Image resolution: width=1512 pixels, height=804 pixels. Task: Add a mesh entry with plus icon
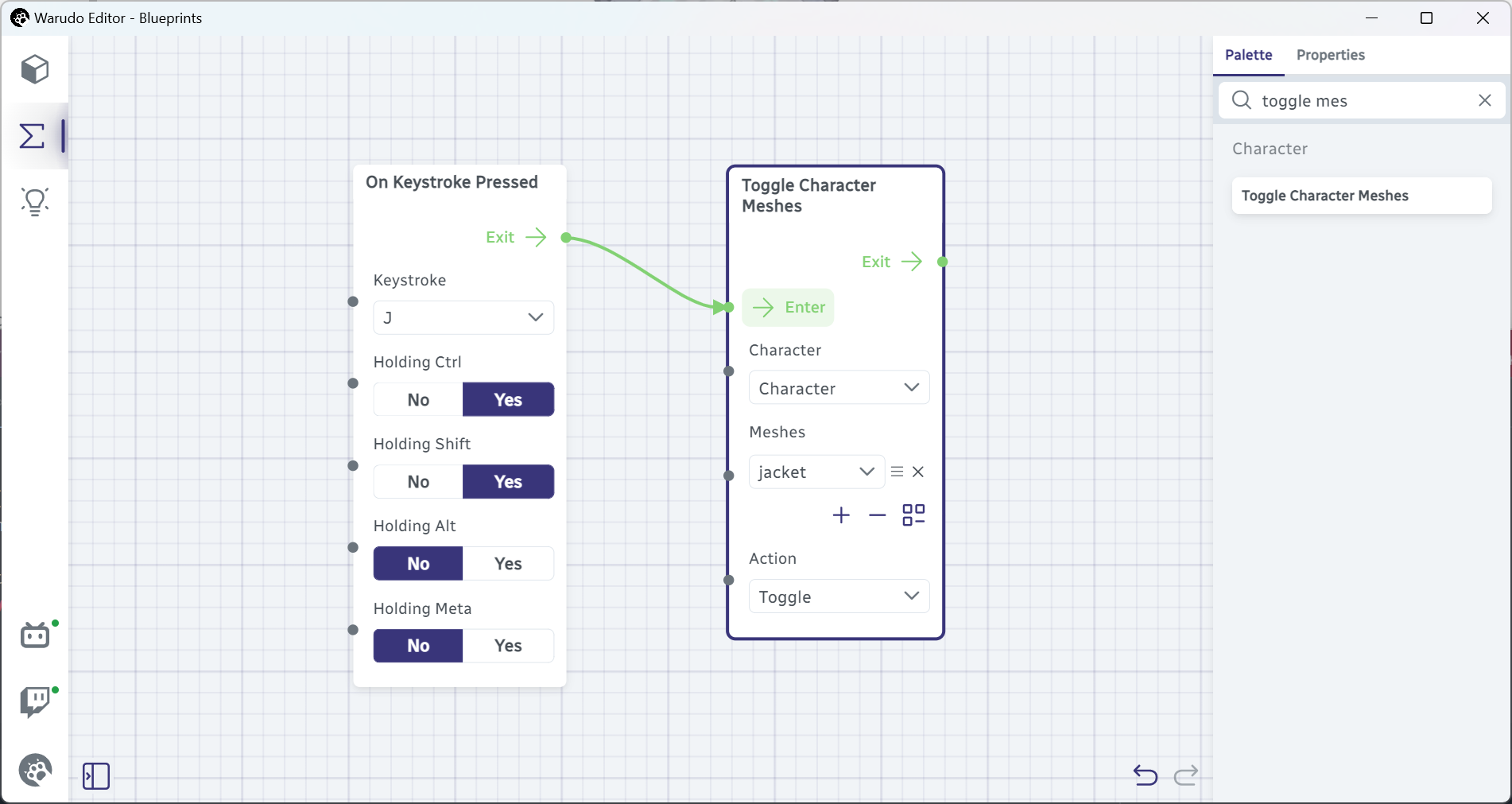click(841, 515)
